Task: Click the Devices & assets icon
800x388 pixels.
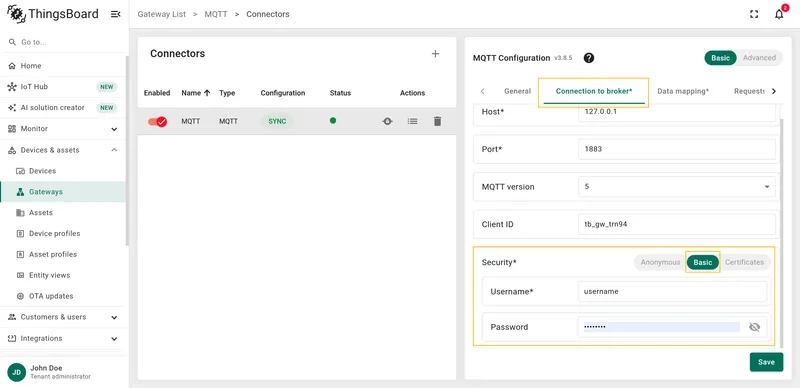Action: (12, 150)
